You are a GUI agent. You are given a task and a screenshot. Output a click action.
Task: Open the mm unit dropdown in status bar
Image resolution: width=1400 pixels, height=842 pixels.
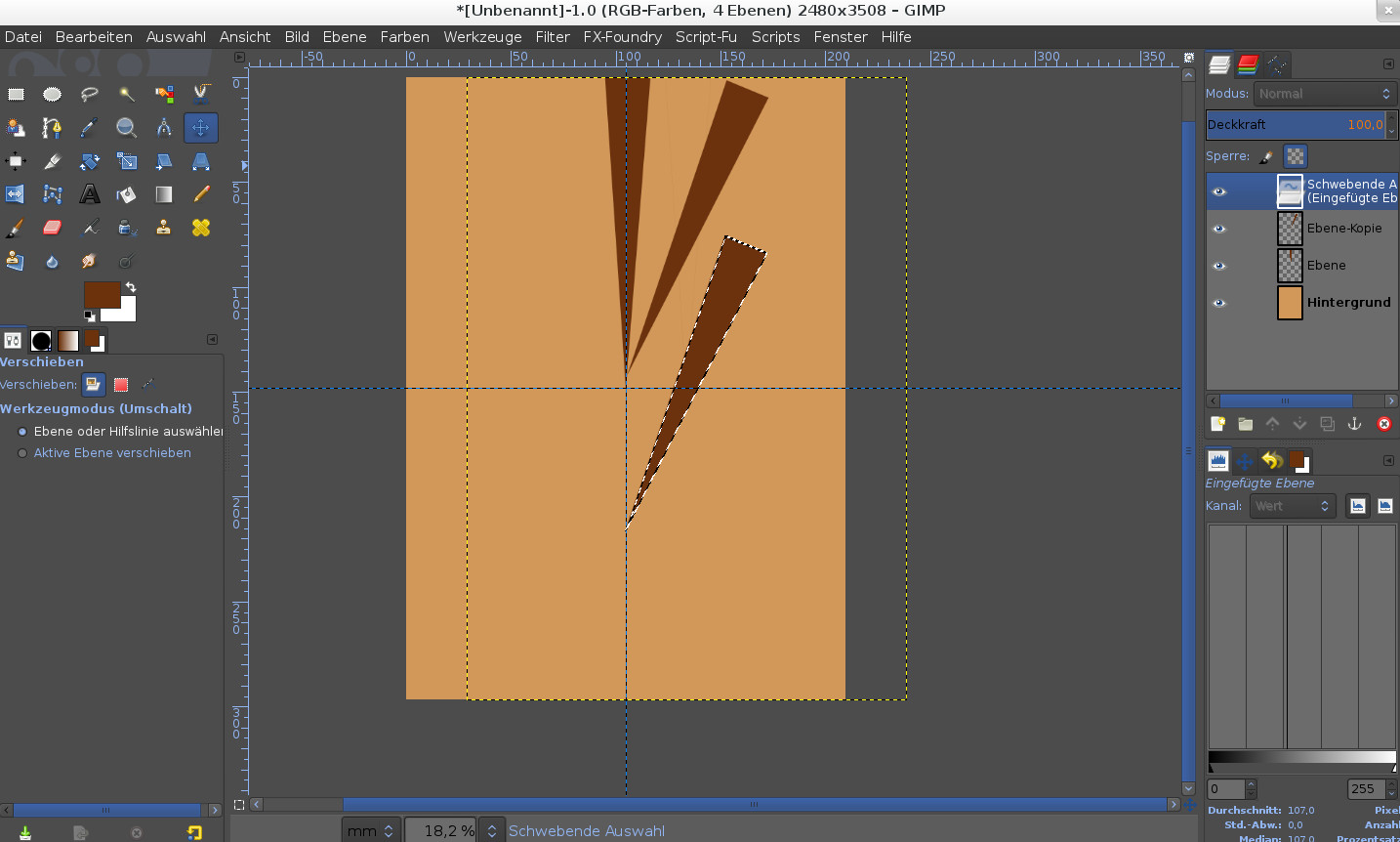point(371,830)
